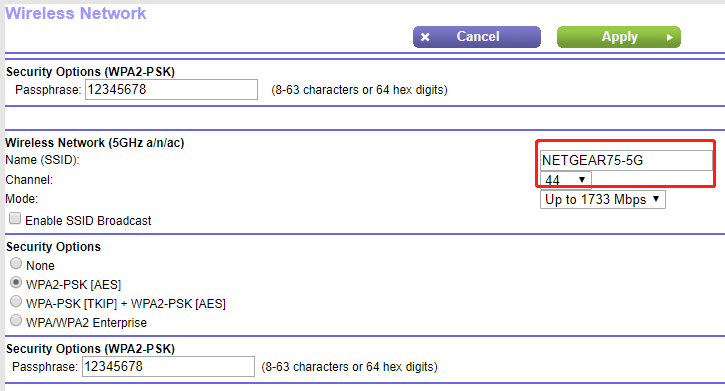Click the Wireless Network (5GHz a/n/ac) heading
Image resolution: width=725 pixels, height=391 pixels.
(x=95, y=143)
